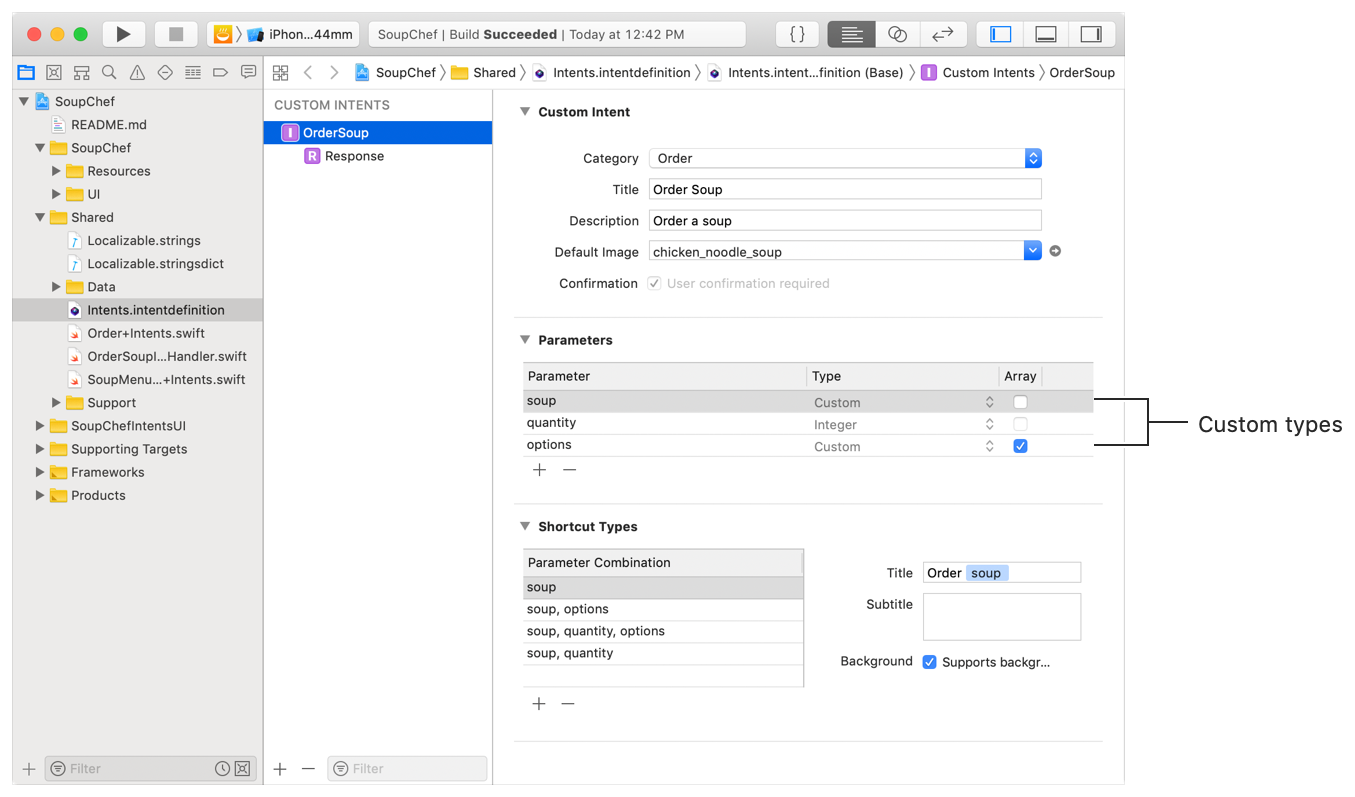Toggle the Inspectors panel
This screenshot has height=797, width=1355.
[x=1091, y=34]
